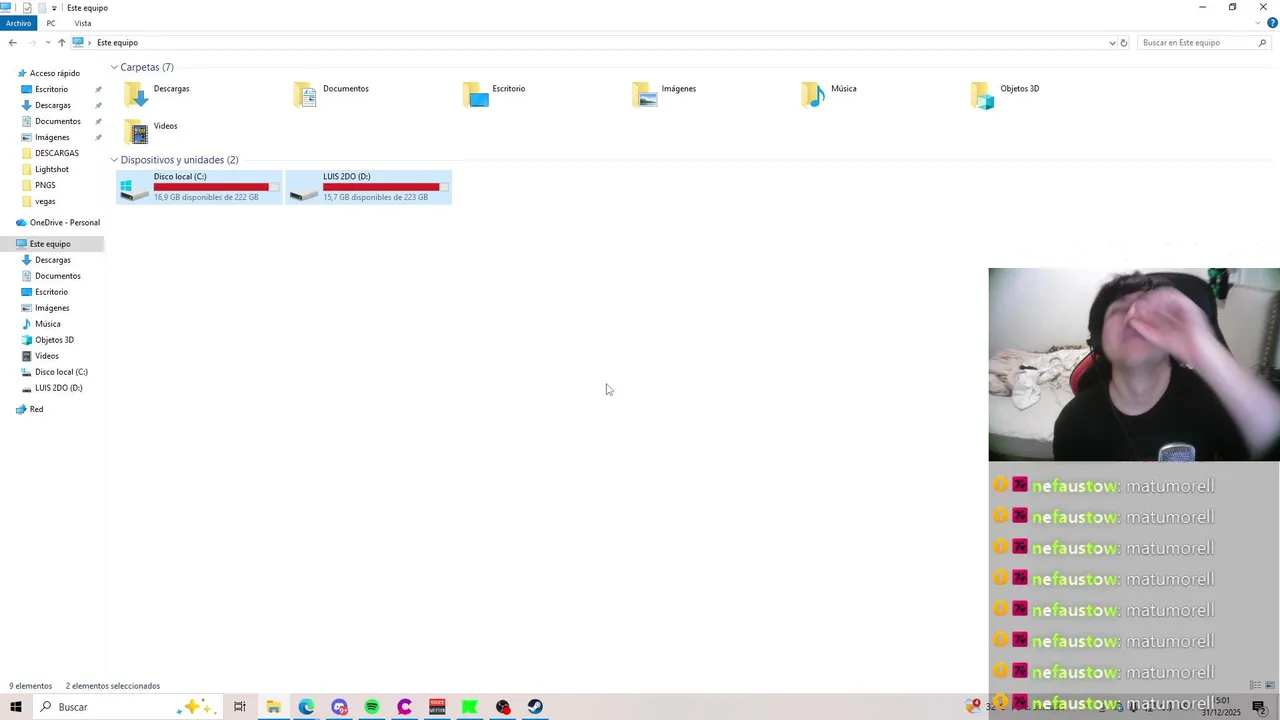Open the Archivo menu

[x=18, y=23]
